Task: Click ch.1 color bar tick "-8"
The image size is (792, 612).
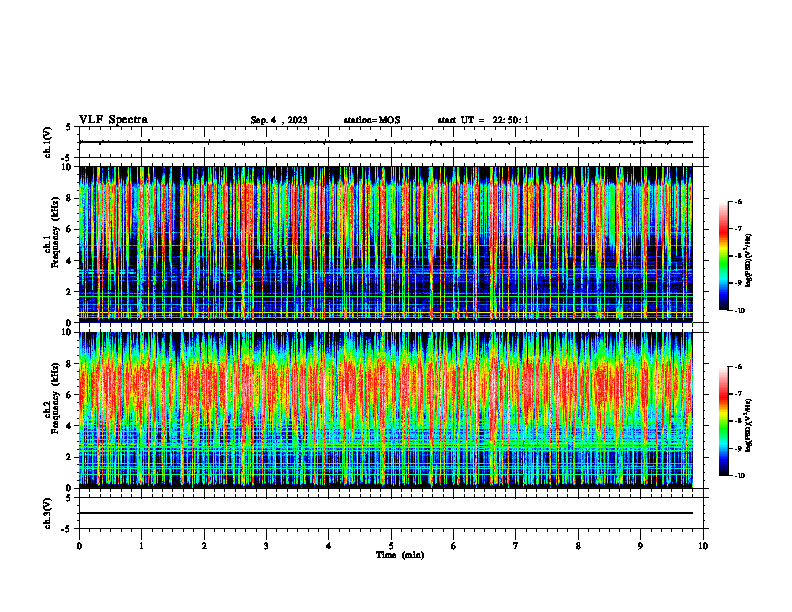Action: click(738, 256)
